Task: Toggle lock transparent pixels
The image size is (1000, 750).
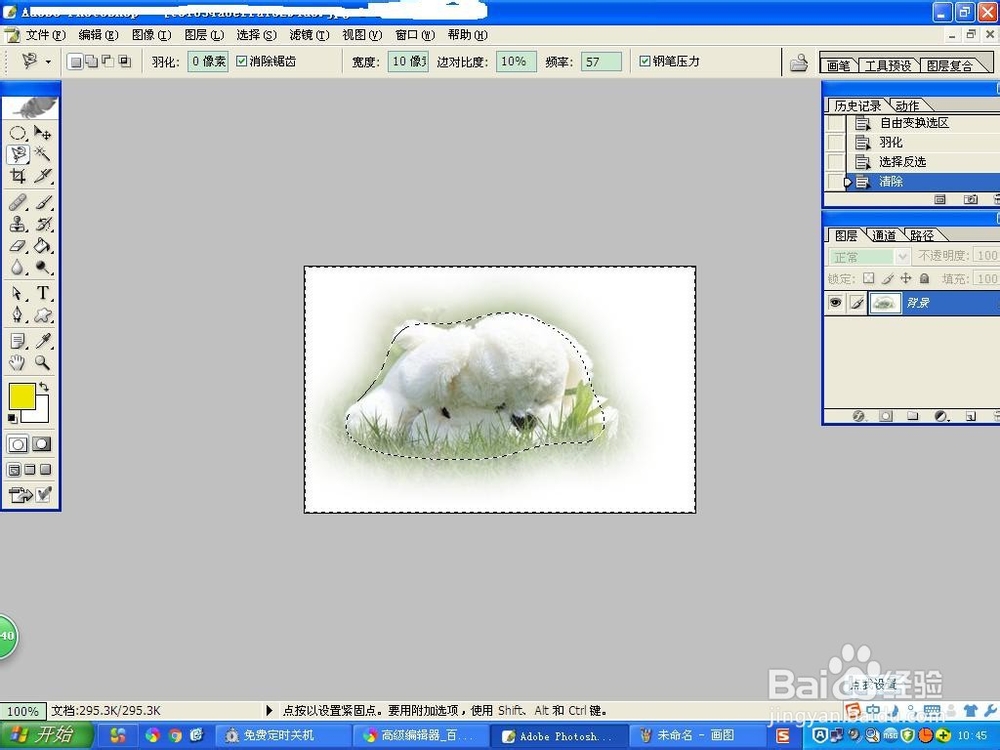Action: pyautogui.click(x=869, y=278)
